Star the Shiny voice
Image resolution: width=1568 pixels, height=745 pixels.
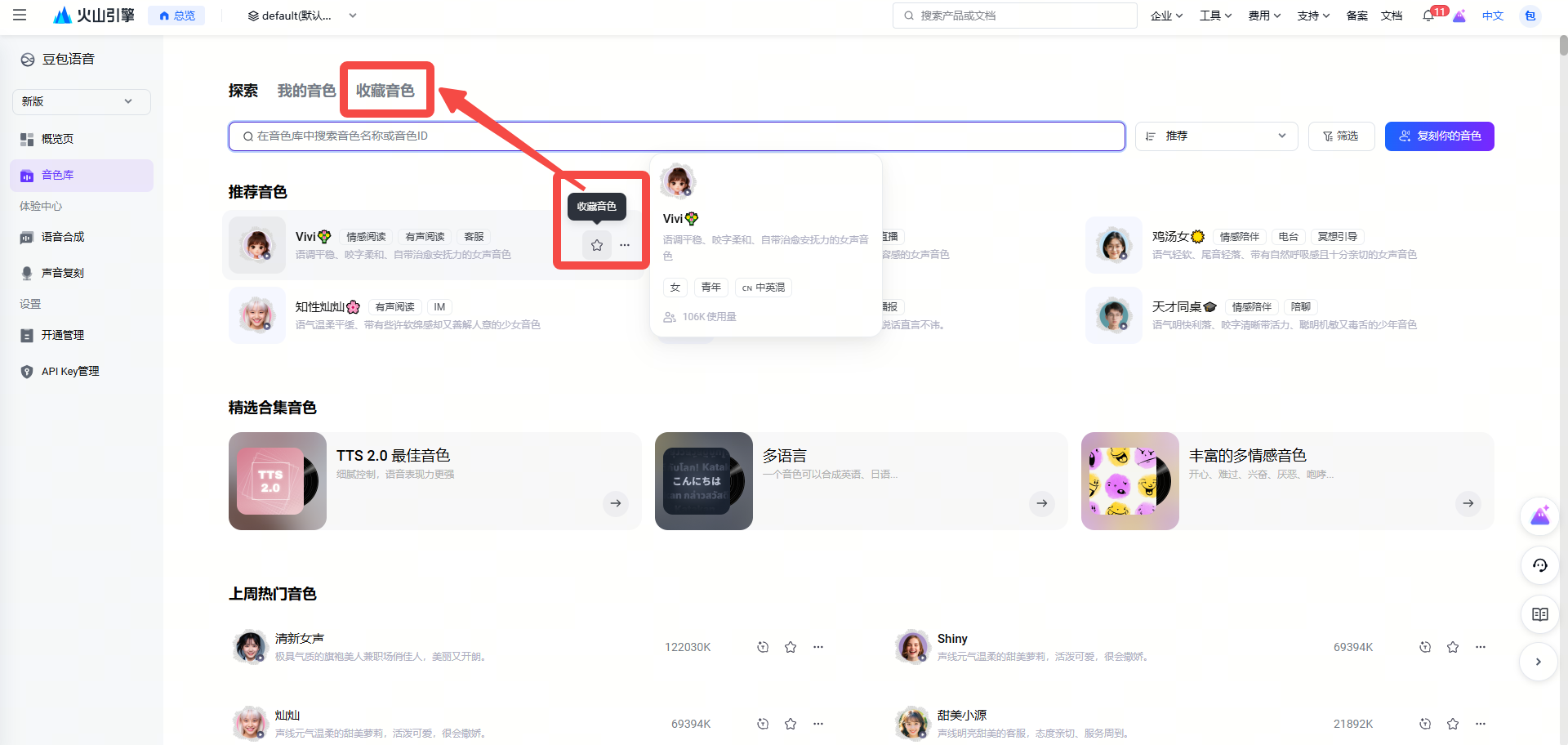click(1453, 647)
